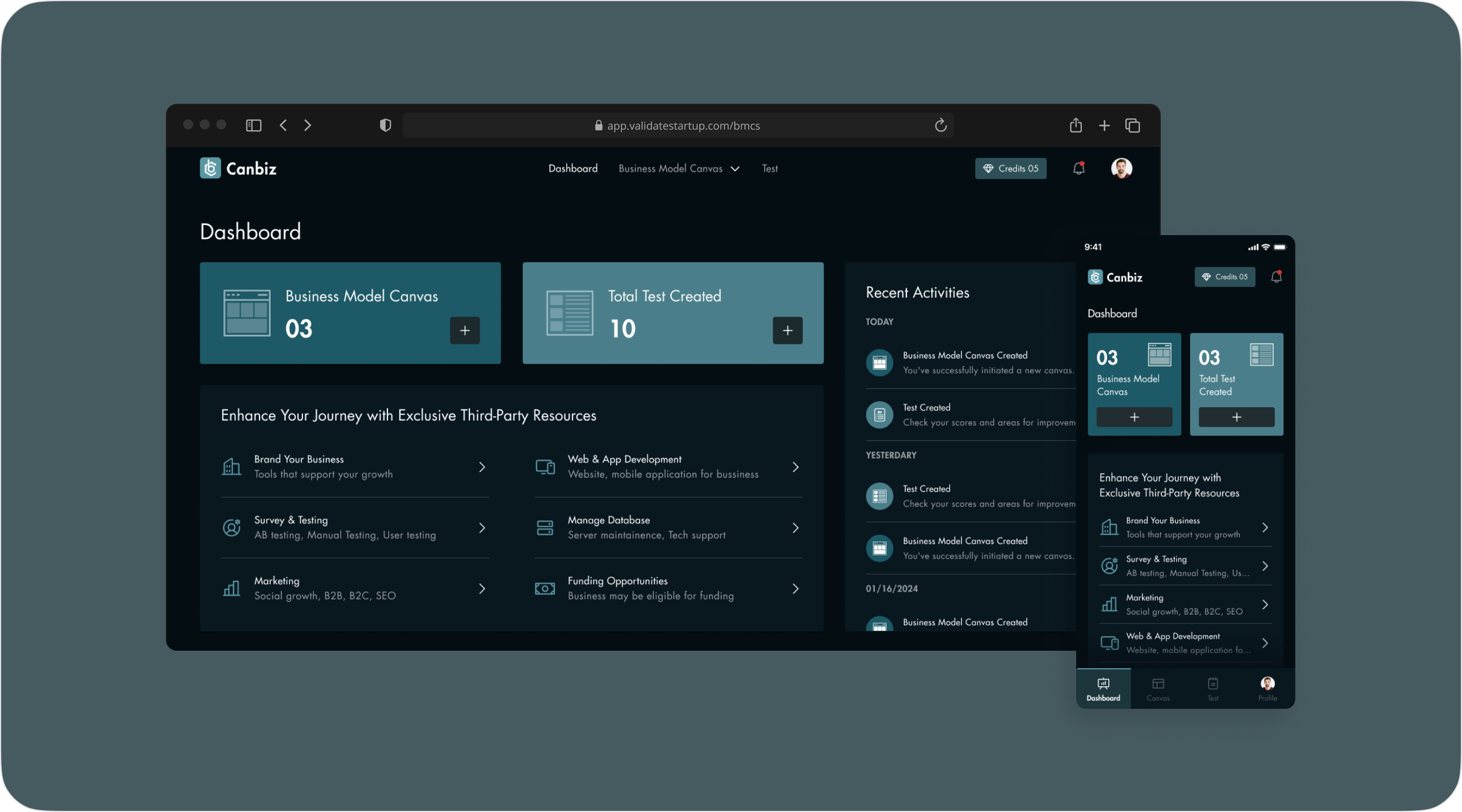The image size is (1462, 812).
Task: Switch to Canvas tab in mobile bar
Action: click(1158, 689)
